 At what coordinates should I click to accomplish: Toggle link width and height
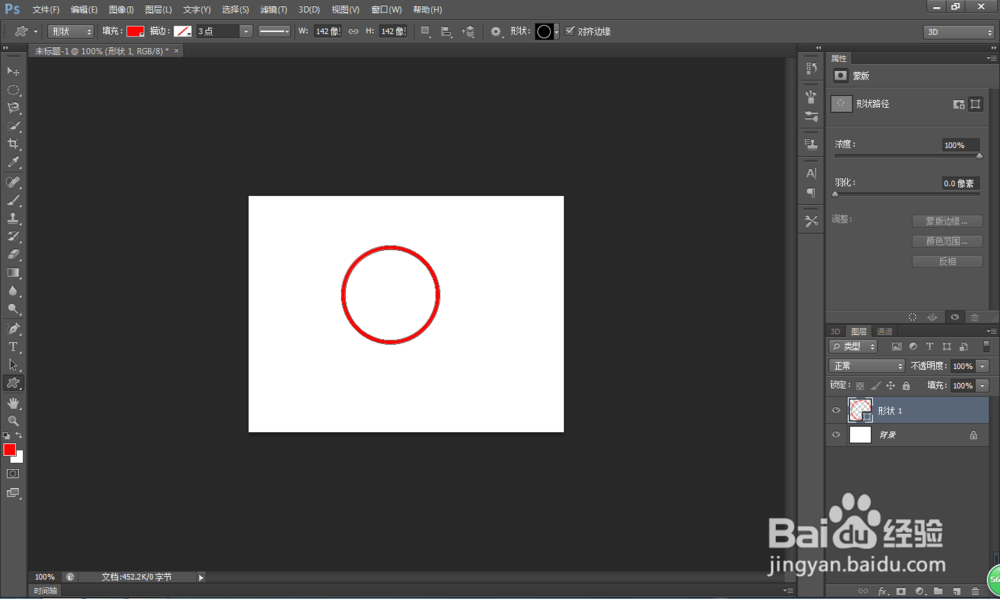[x=353, y=31]
